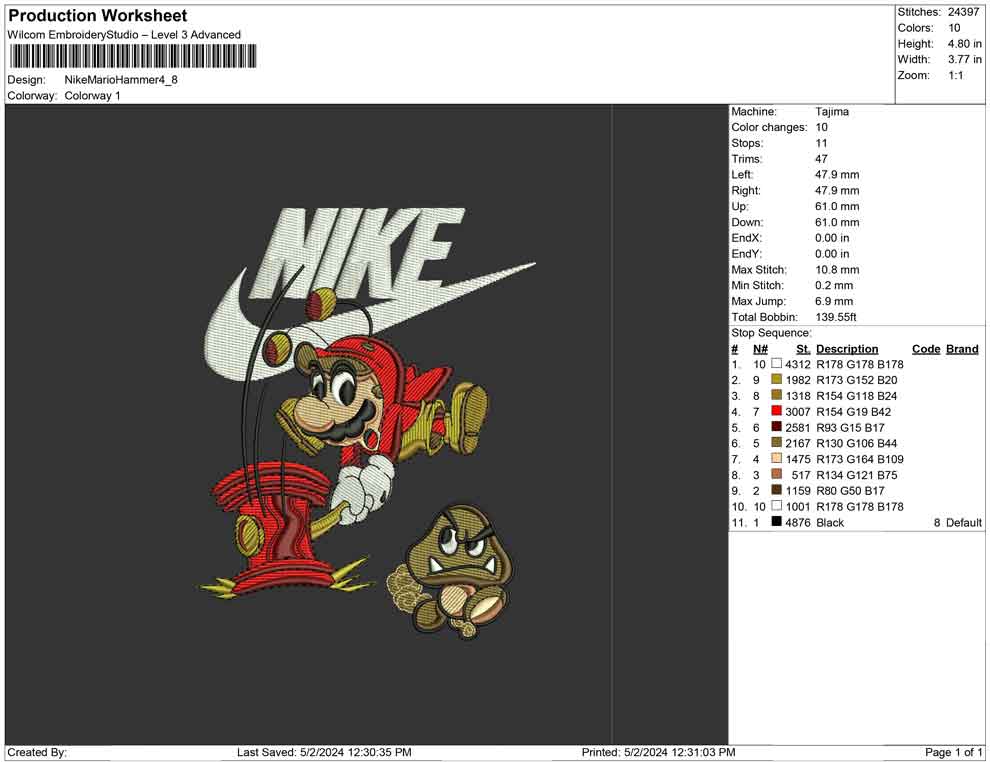990x762 pixels.
Task: Select the Black swatch in stop row 11
Action: pyautogui.click(x=777, y=521)
